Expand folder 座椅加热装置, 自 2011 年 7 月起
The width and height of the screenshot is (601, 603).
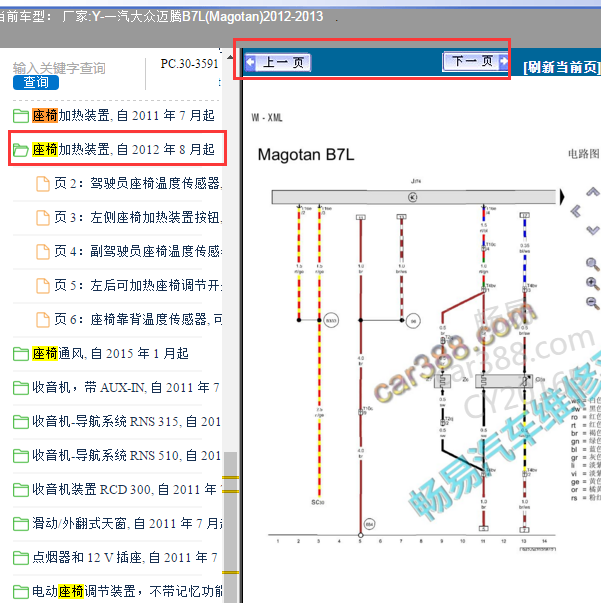coord(115,115)
